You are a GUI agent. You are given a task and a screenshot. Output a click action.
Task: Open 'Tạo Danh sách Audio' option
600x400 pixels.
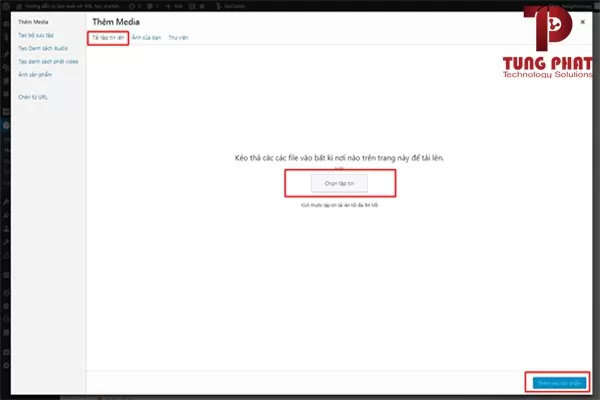click(43, 48)
